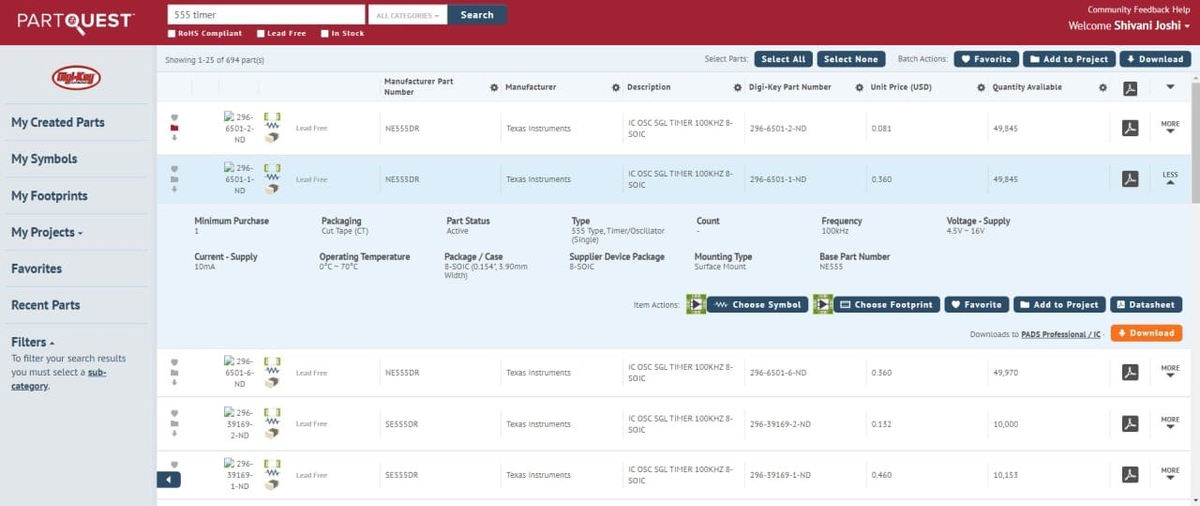Expand MORE details for row 296-39169-2-ND
Viewport: 1200px width, 506px height.
click(1170, 423)
